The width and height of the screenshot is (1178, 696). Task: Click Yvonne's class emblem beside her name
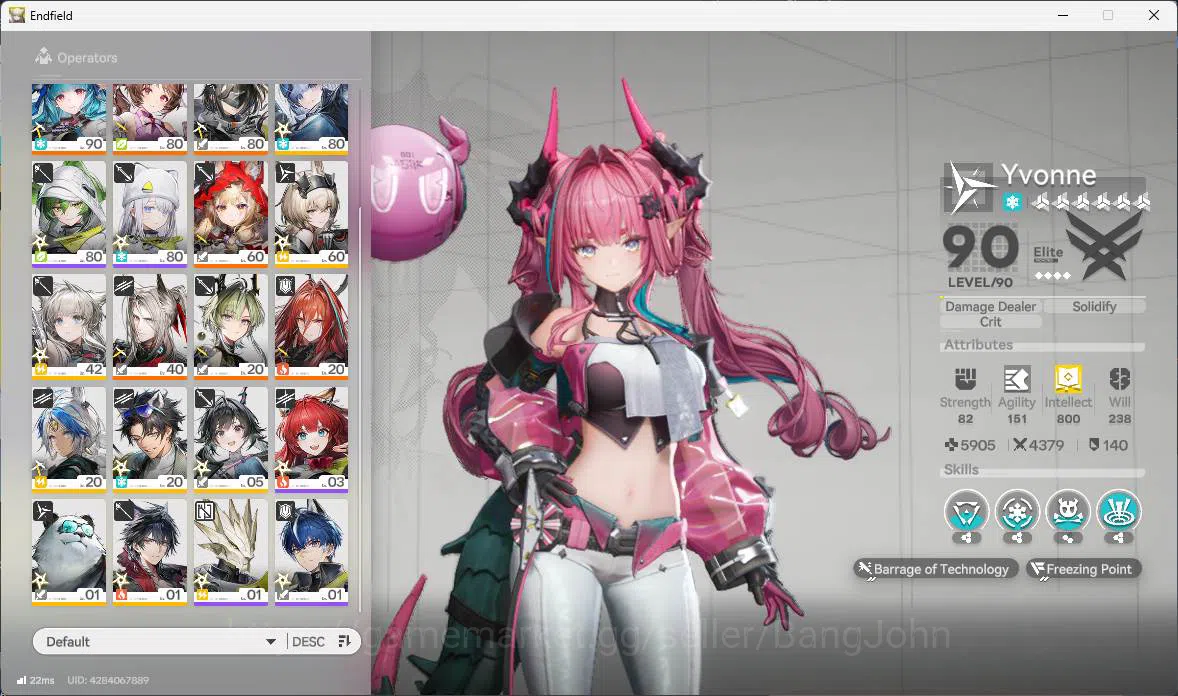click(x=968, y=186)
